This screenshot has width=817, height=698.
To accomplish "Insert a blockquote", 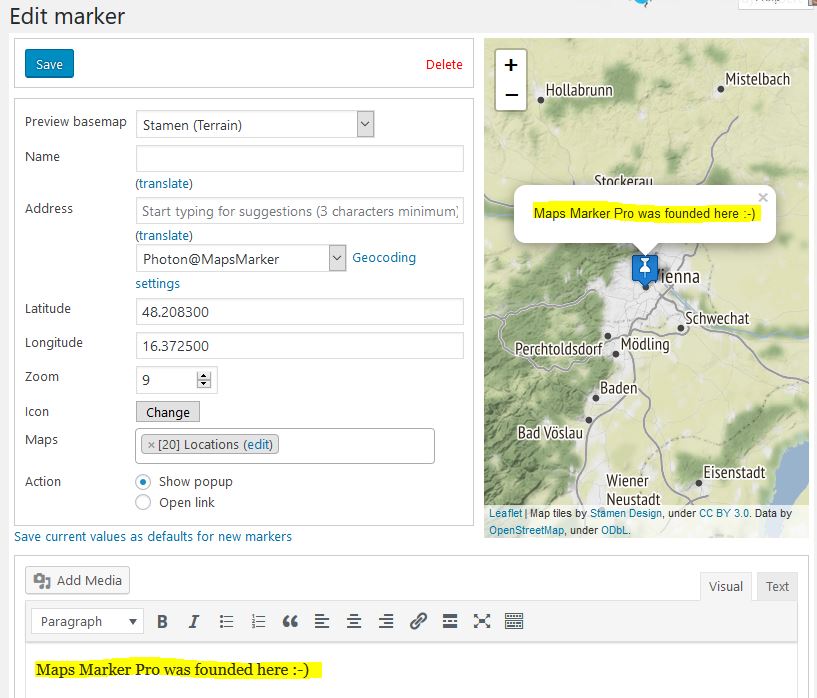I will tap(290, 620).
